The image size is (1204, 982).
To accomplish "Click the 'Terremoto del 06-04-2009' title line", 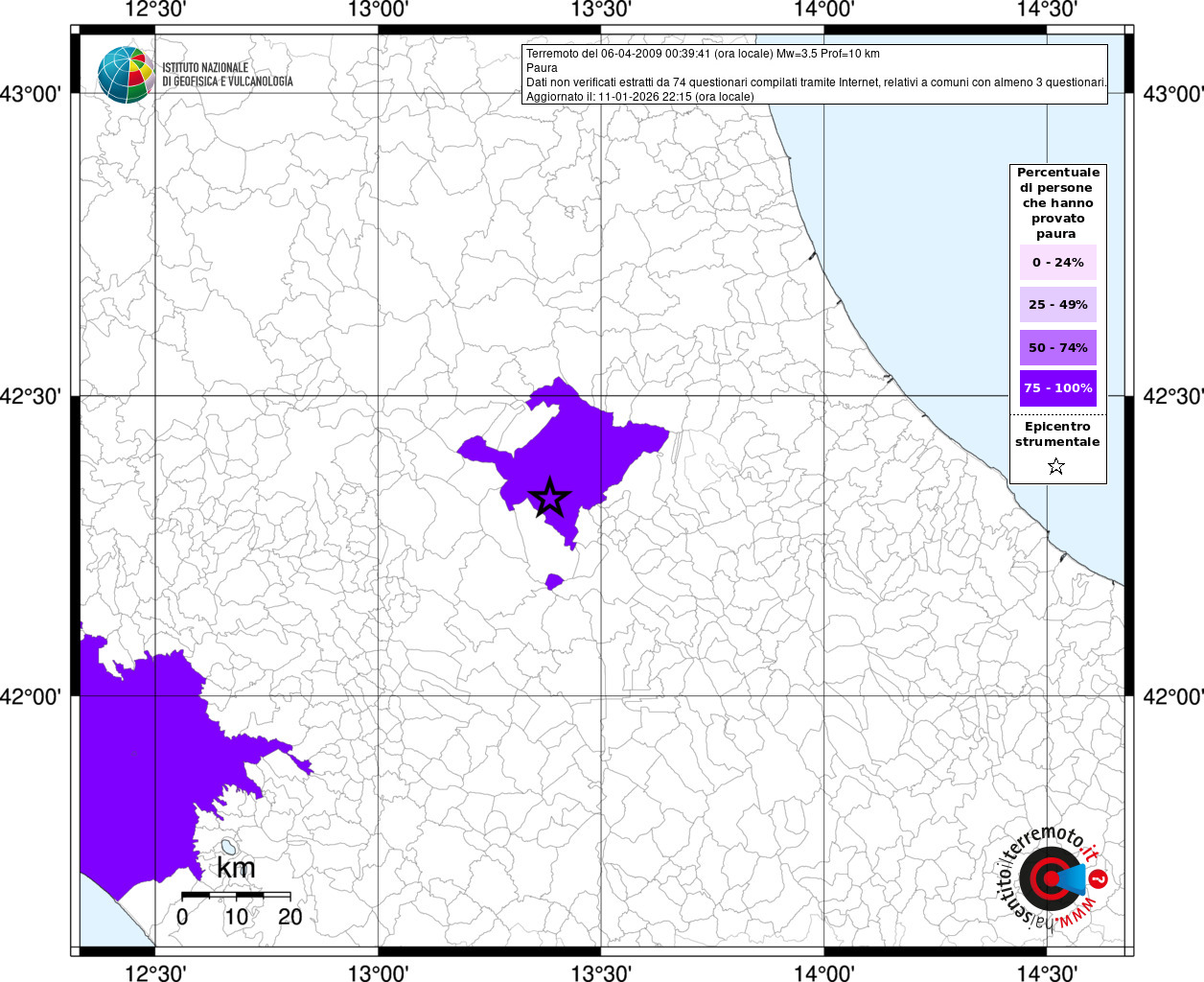I will 703,54.
